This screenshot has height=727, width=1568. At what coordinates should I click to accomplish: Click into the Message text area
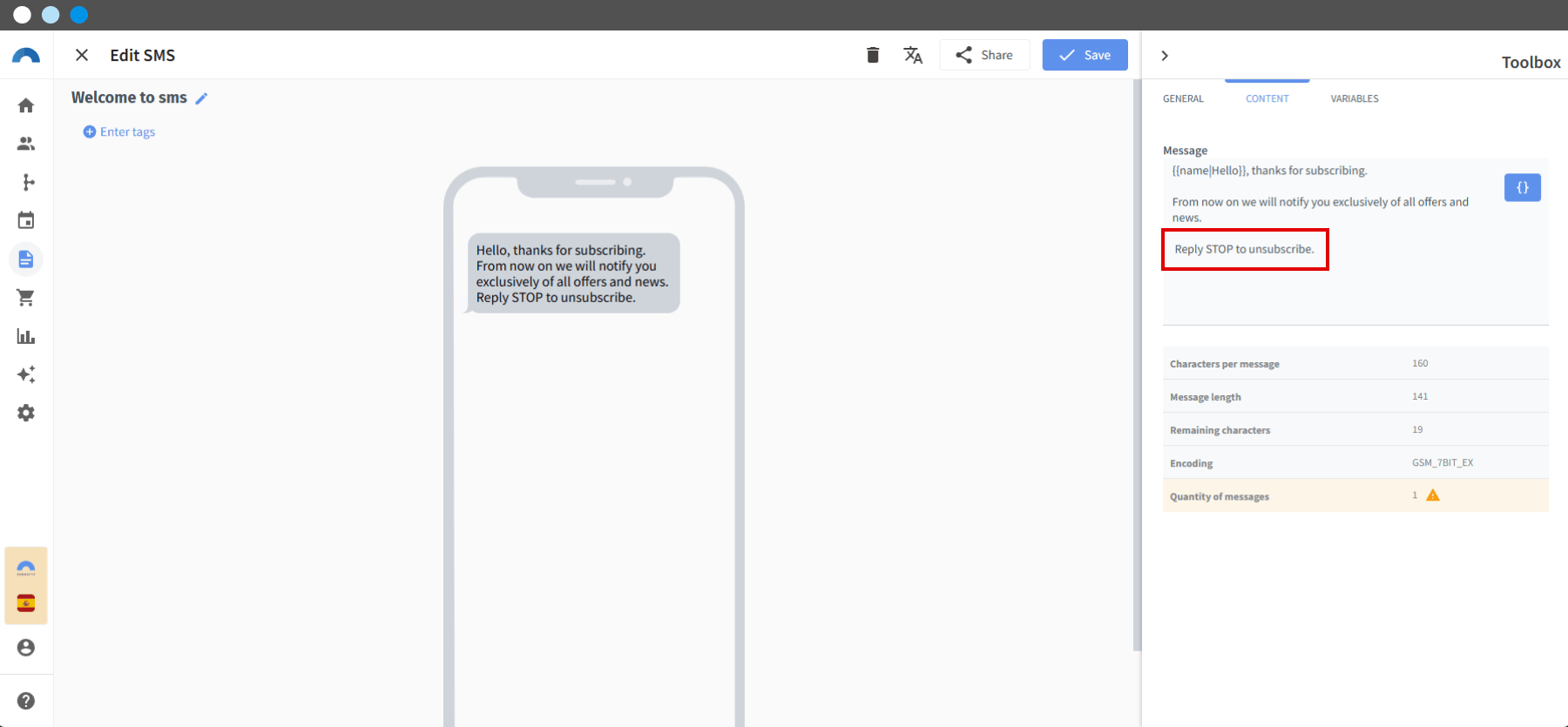[1355, 241]
